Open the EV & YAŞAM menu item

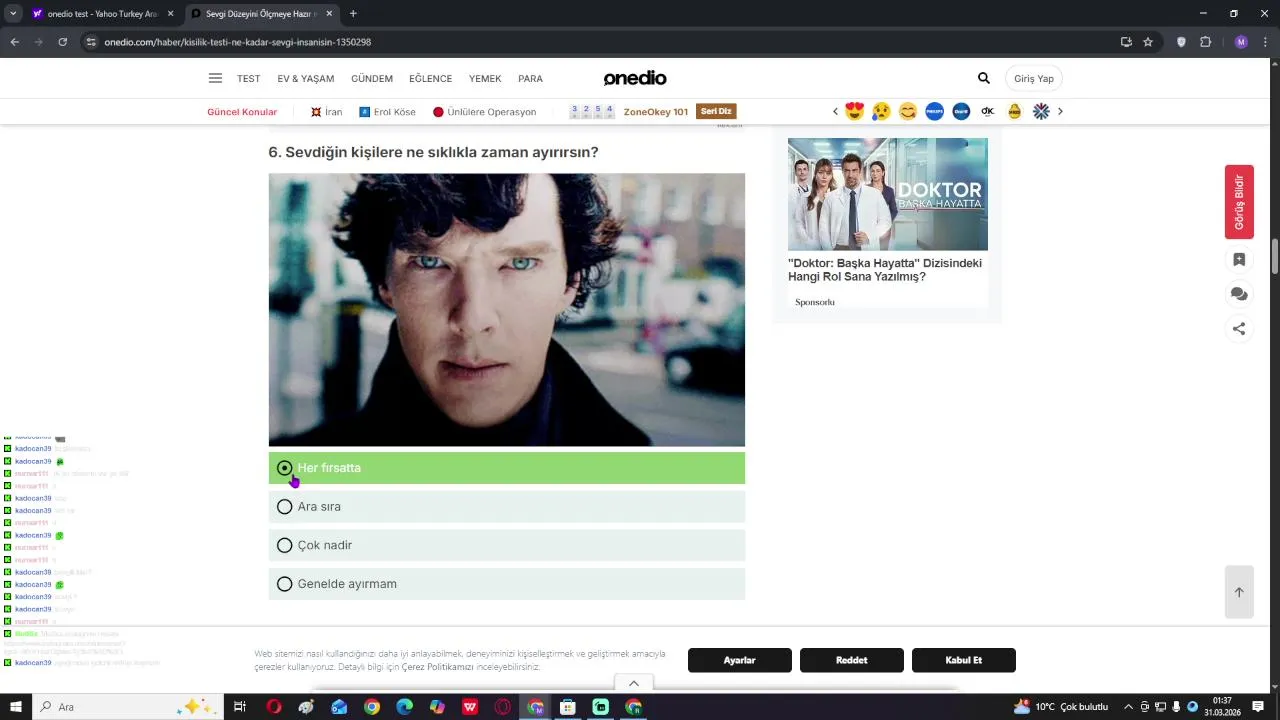[x=306, y=78]
